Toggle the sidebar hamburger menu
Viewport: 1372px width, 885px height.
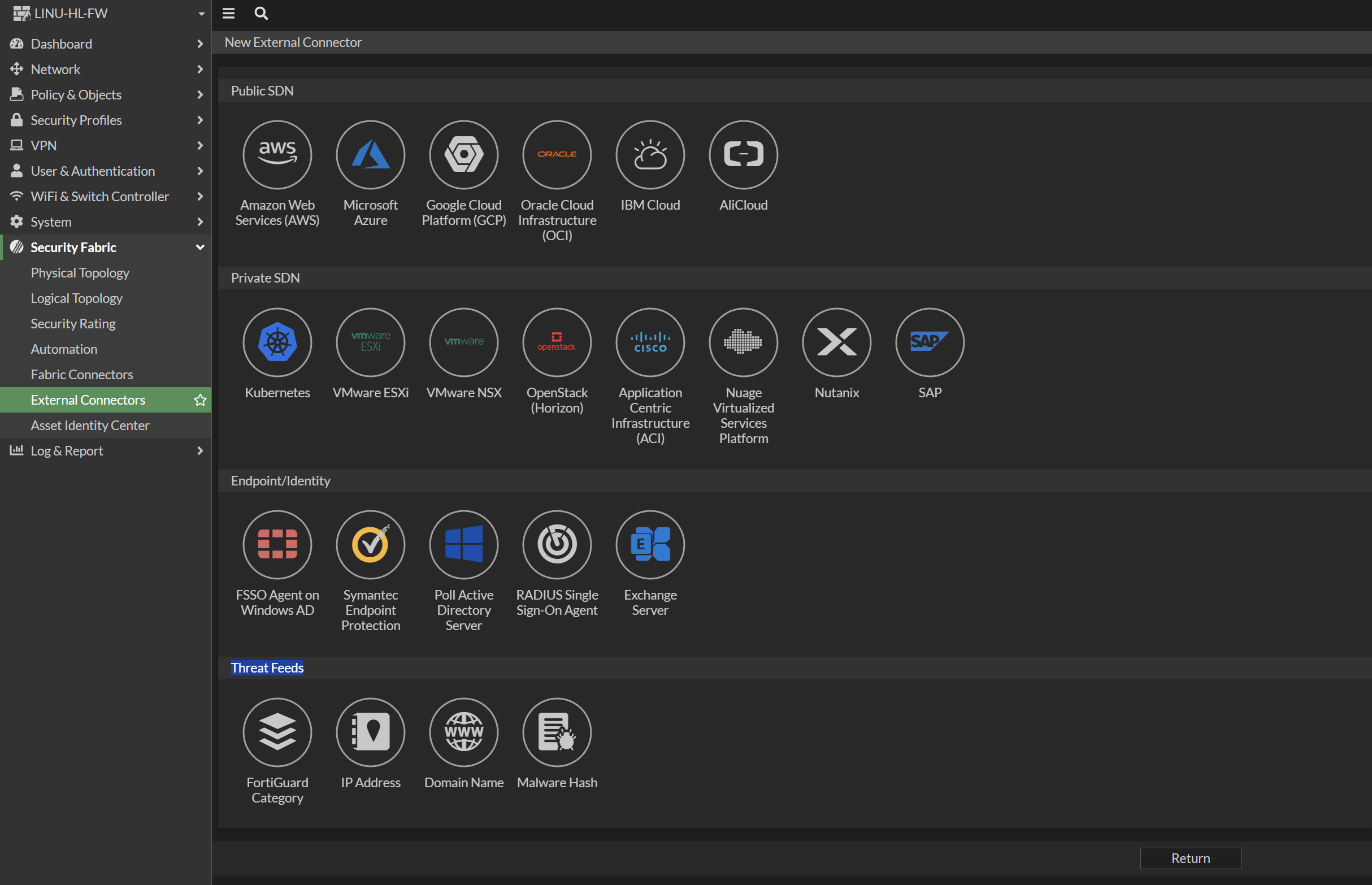pos(229,13)
